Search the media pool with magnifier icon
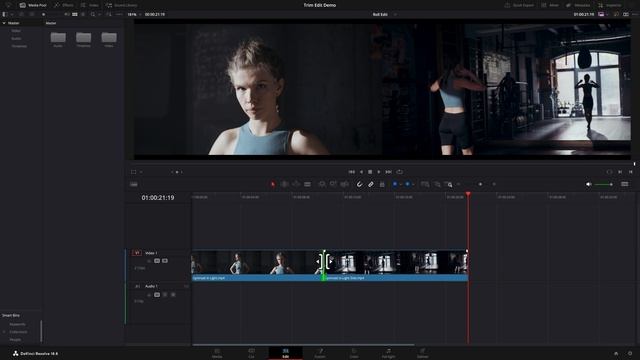This screenshot has width=640, height=360. coord(93,14)
